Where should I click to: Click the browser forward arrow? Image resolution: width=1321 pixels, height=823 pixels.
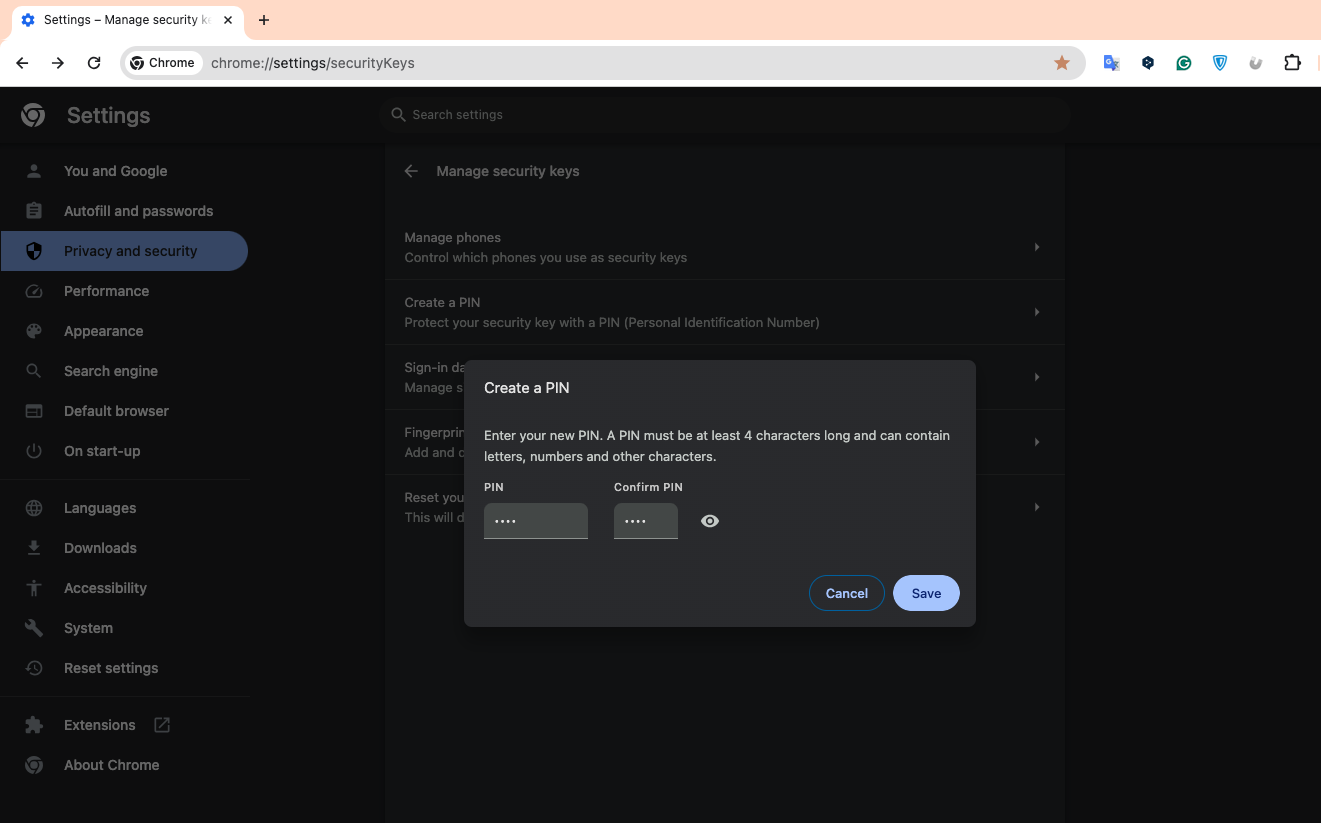[58, 63]
